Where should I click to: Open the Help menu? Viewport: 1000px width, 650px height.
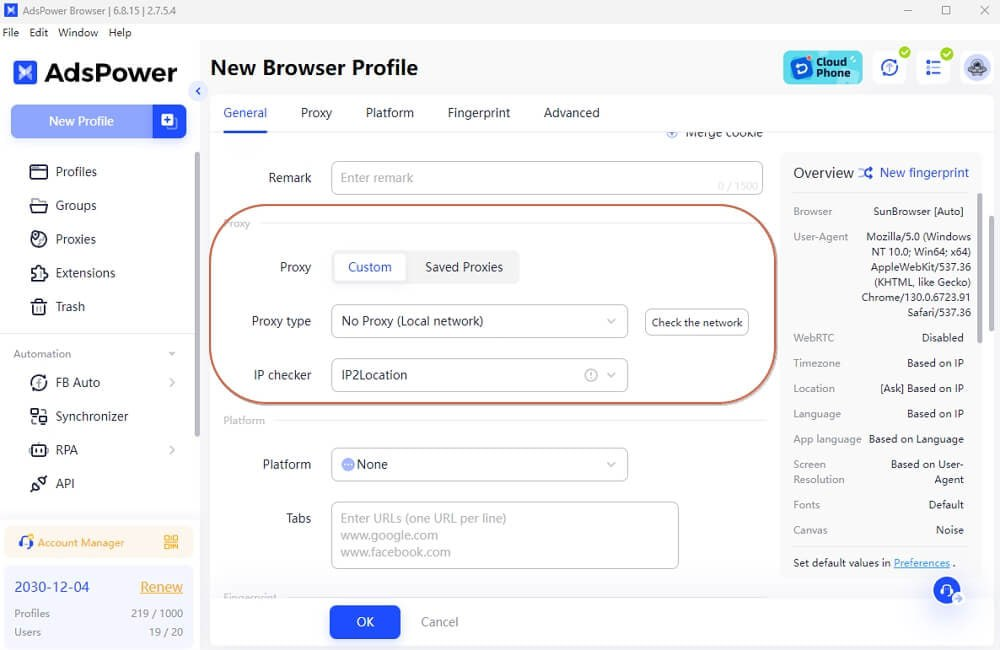(120, 33)
